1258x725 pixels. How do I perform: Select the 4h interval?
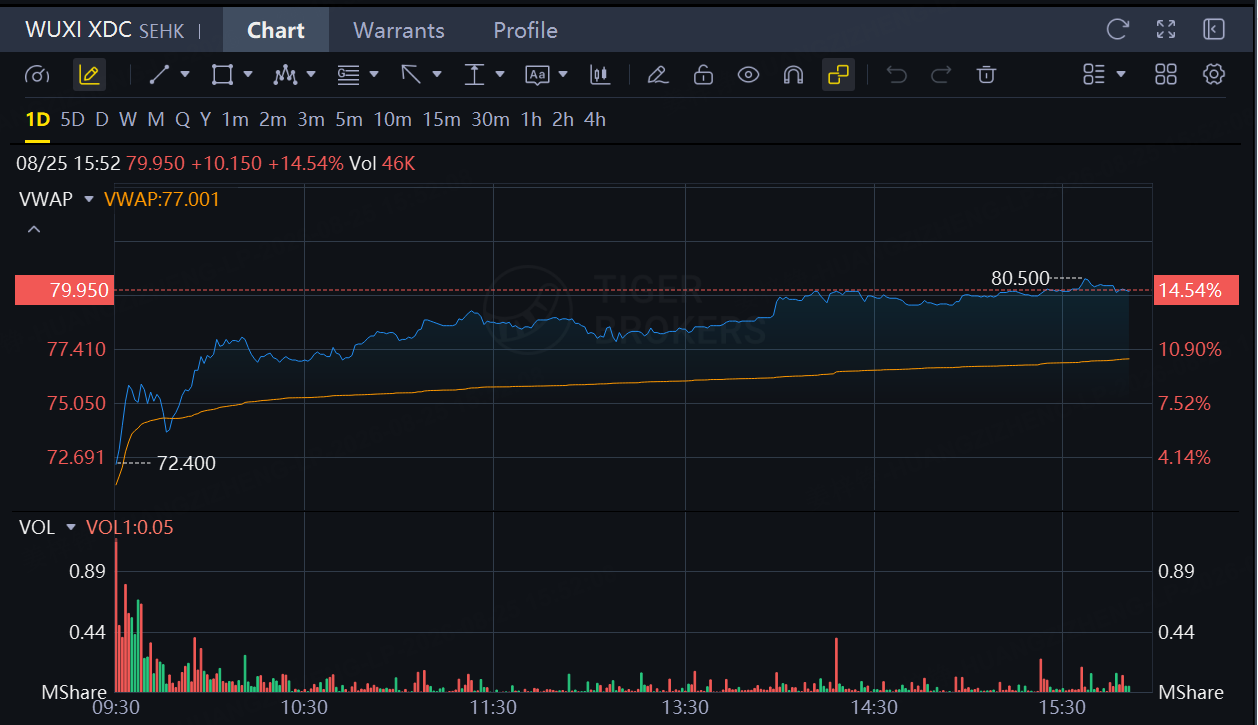click(x=595, y=120)
